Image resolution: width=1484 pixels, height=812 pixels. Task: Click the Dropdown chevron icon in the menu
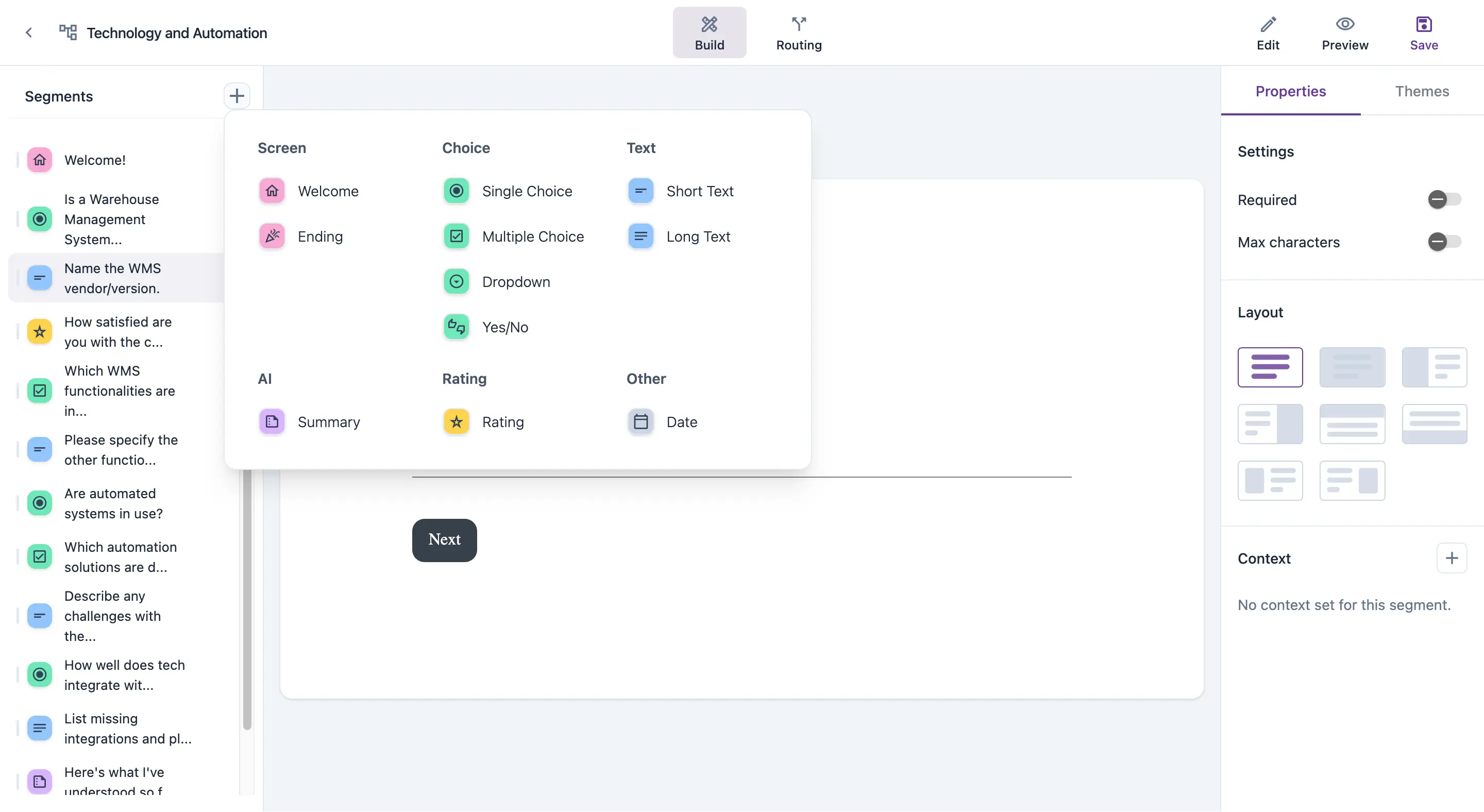click(456, 282)
